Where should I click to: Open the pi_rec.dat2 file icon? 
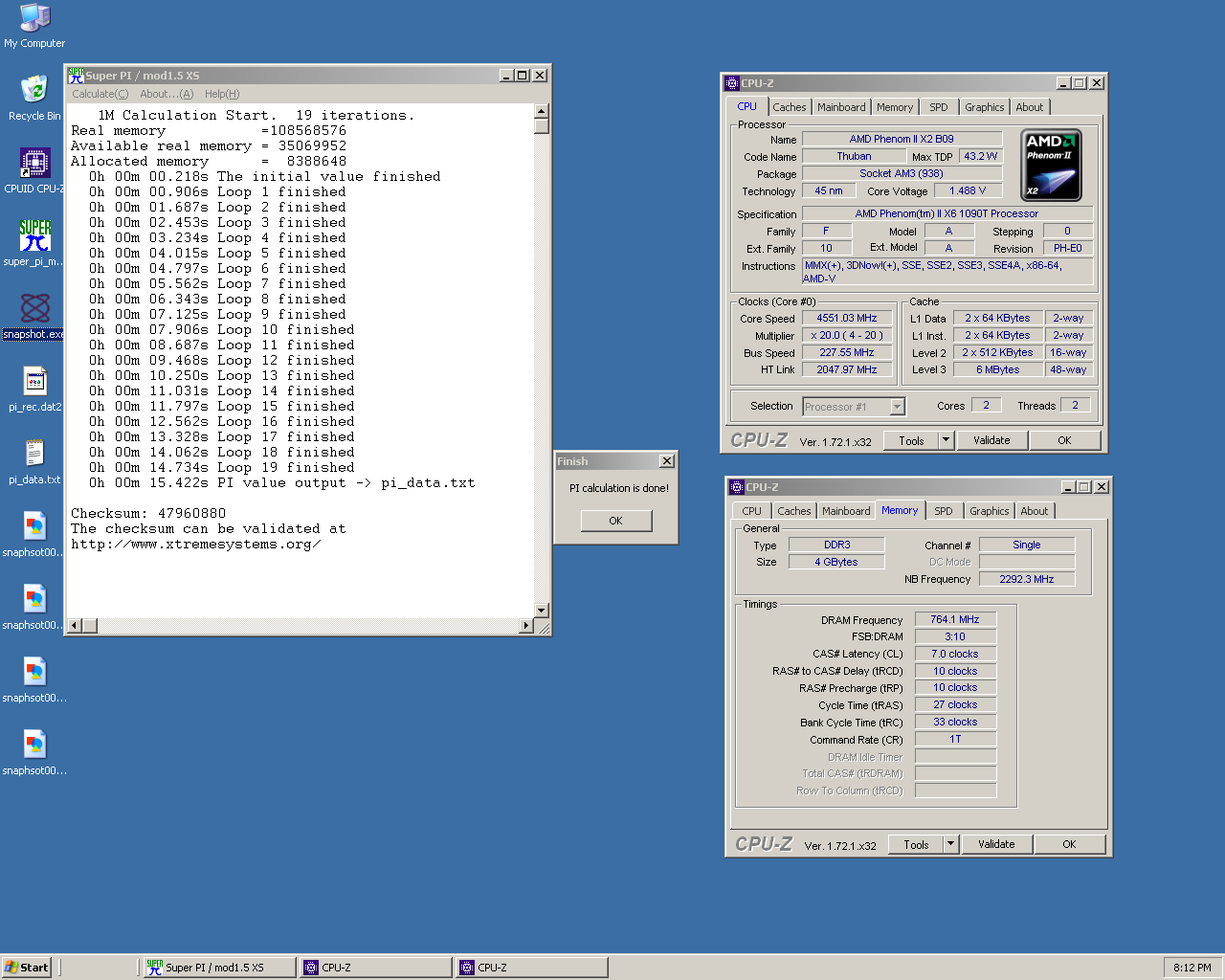click(34, 382)
